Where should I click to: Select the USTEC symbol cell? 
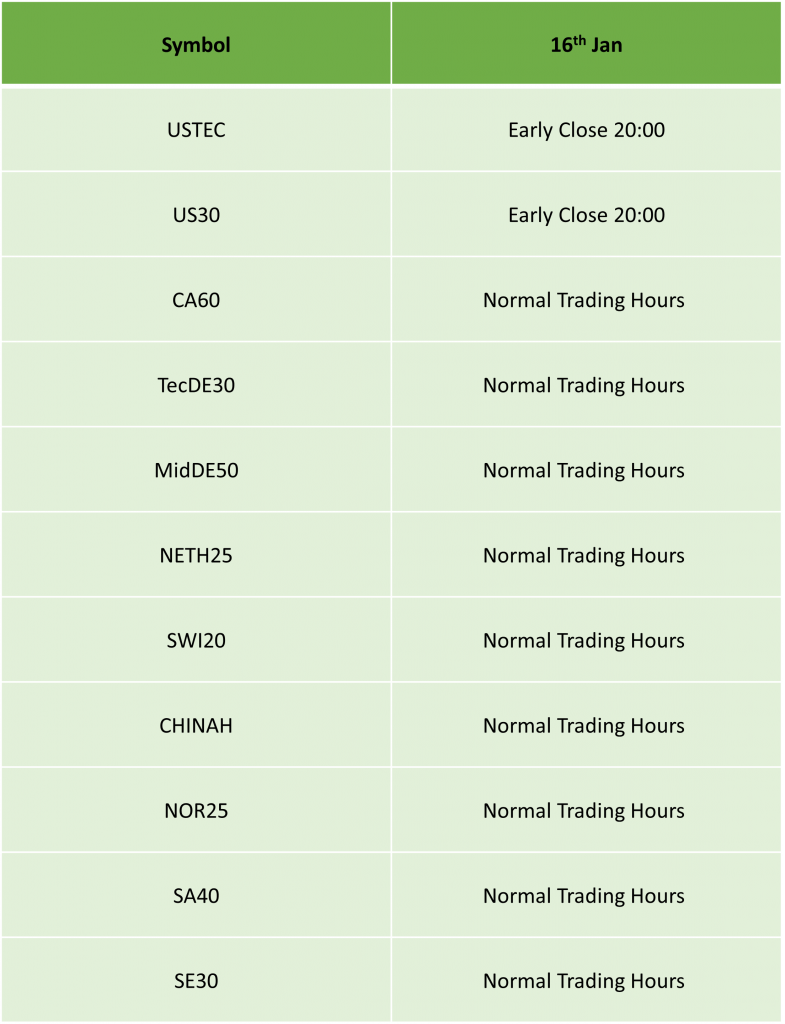pos(196,129)
